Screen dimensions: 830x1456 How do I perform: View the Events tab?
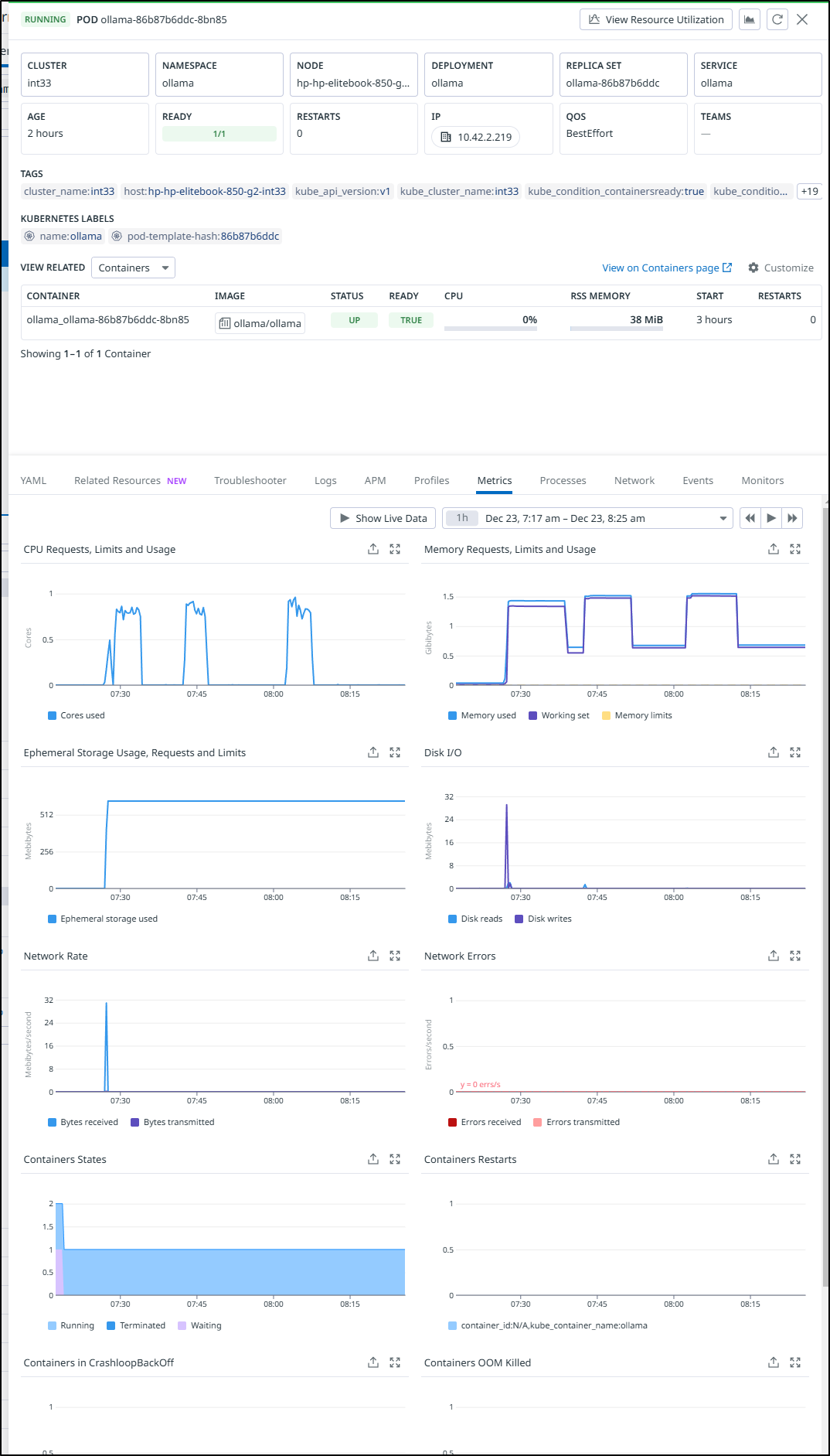point(698,480)
